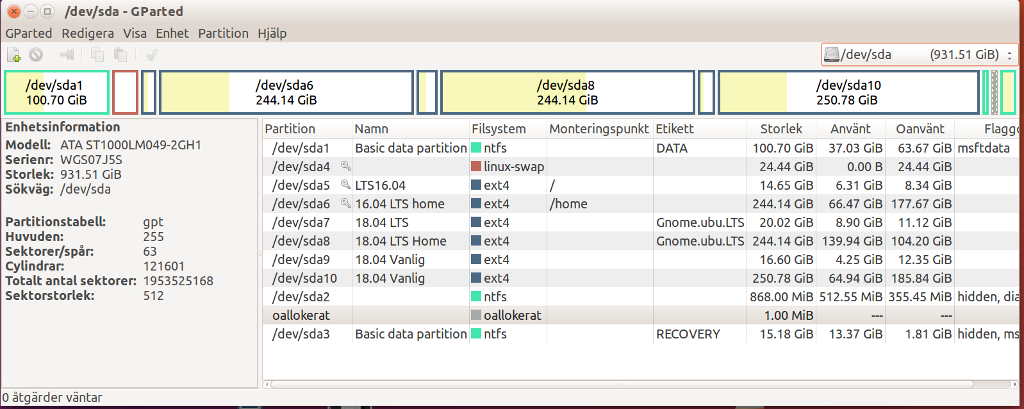The height and width of the screenshot is (409, 1024).
Task: Click the New partition toolbar icon
Action: 13,55
